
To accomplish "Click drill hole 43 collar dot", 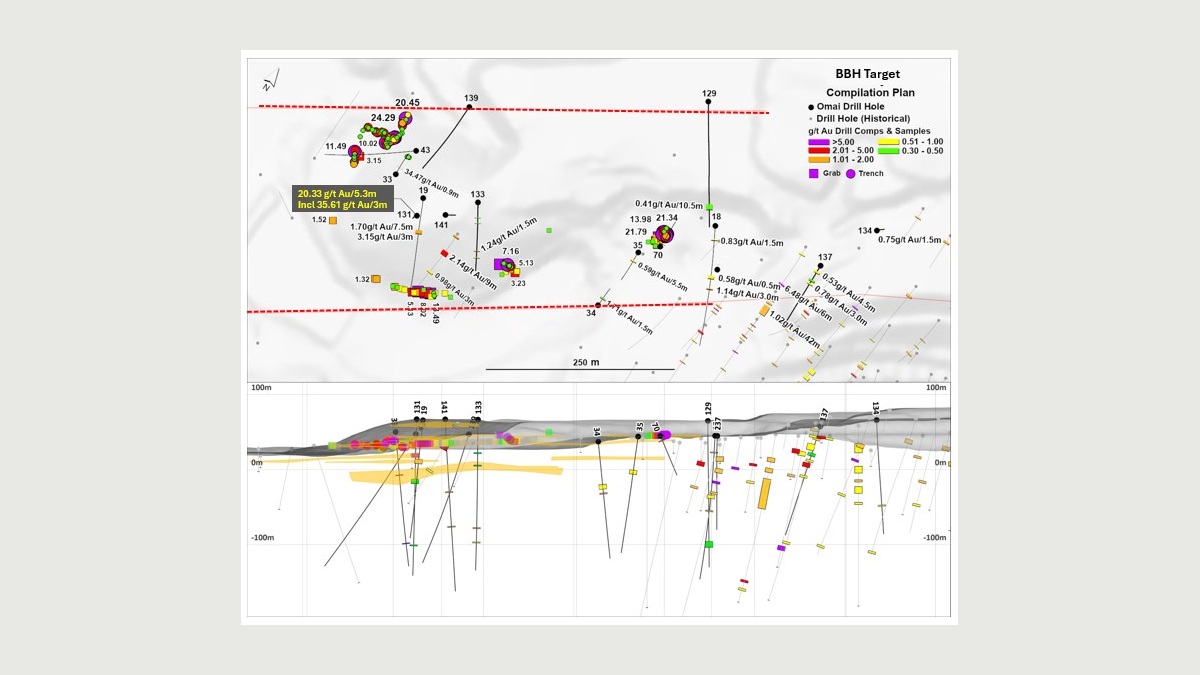I will (416, 151).
